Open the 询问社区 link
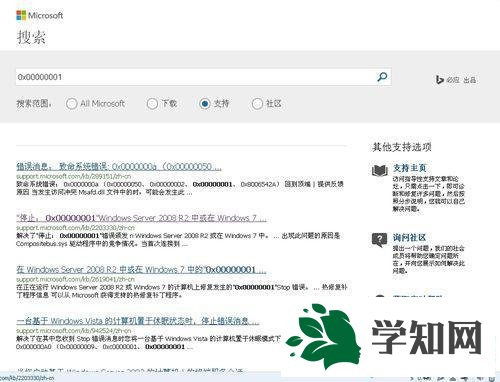The width and height of the screenshot is (500, 382). pos(409,237)
